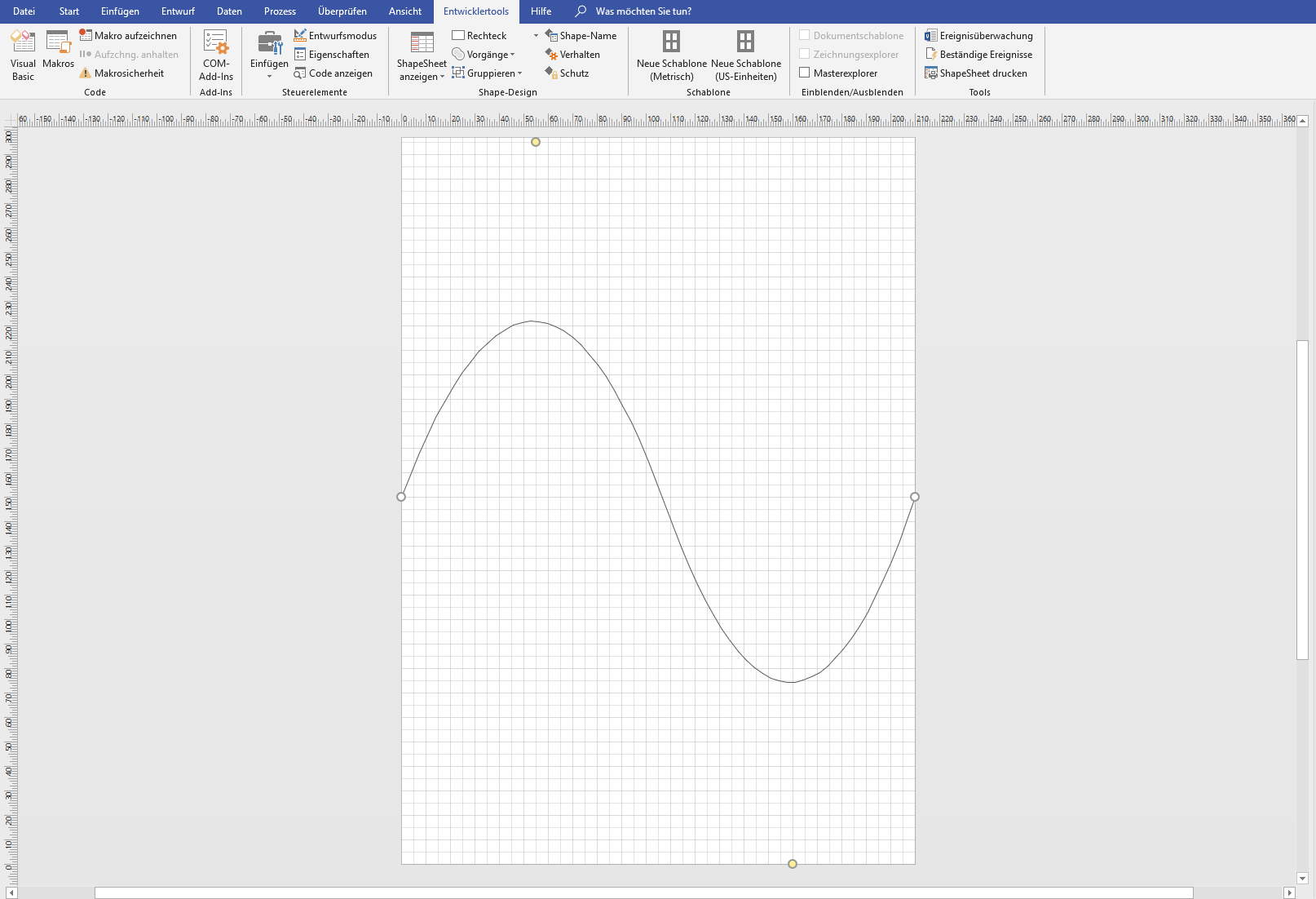
Task: Click the scroll right arrow
Action: (1290, 893)
